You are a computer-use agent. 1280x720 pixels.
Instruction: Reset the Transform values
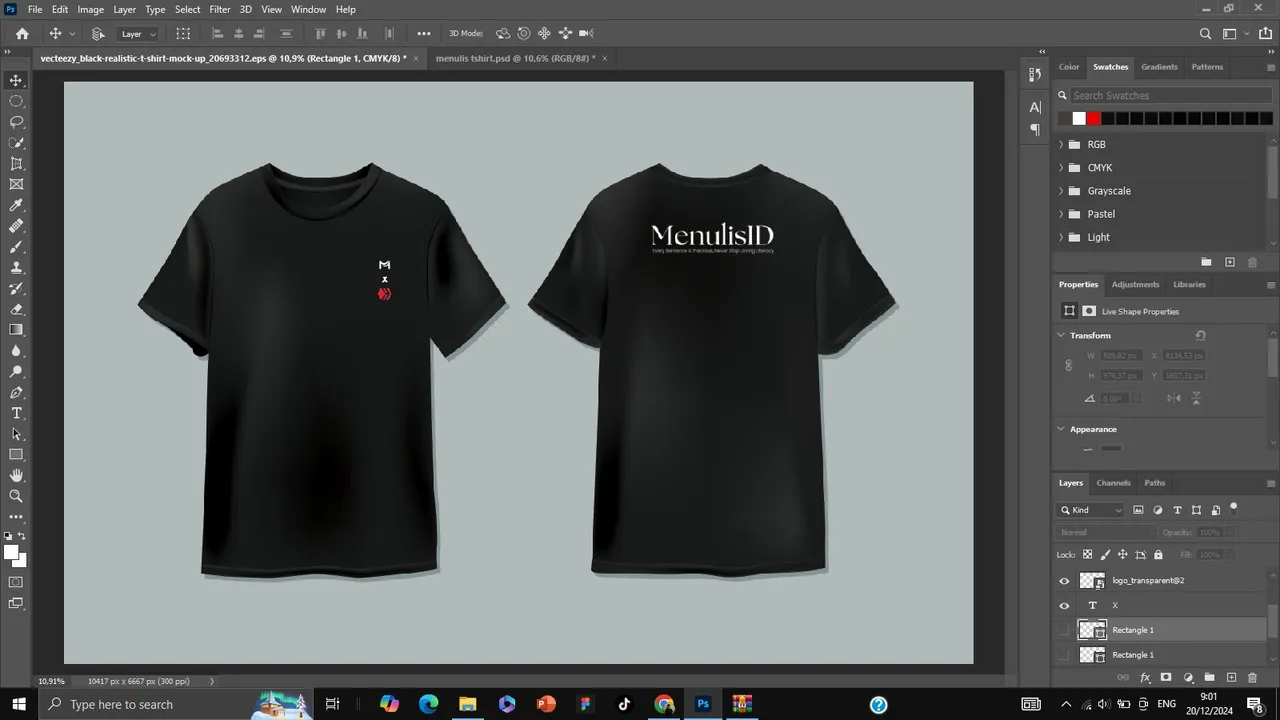[1200, 335]
